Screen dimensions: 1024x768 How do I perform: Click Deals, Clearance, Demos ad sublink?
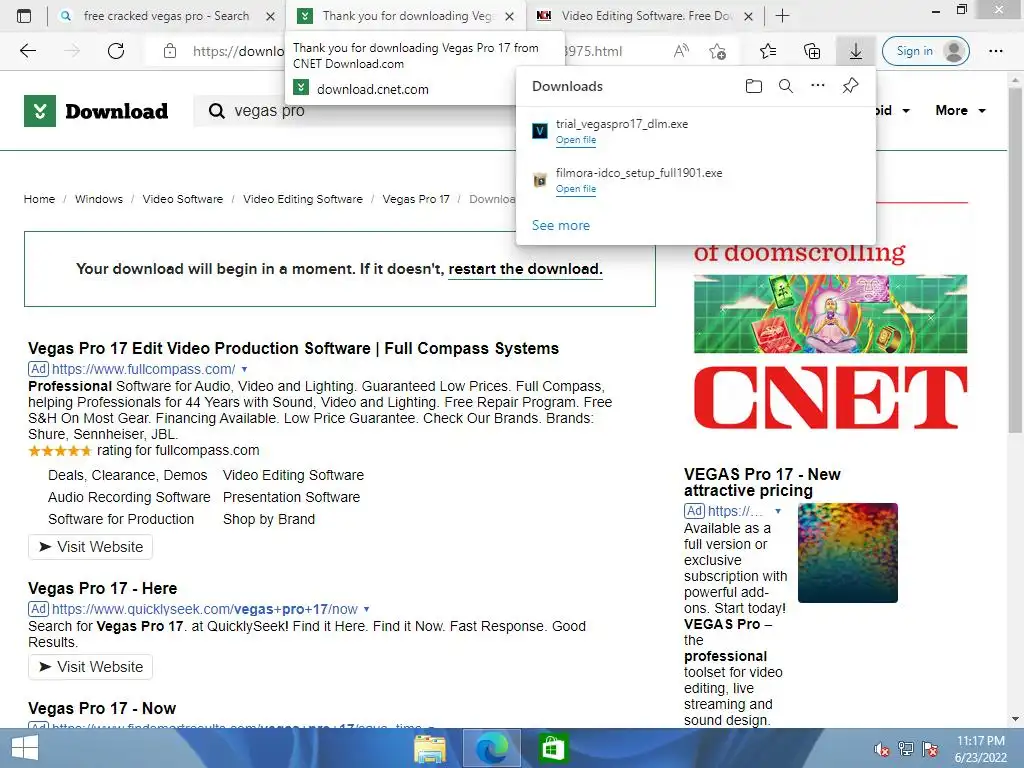click(x=127, y=475)
